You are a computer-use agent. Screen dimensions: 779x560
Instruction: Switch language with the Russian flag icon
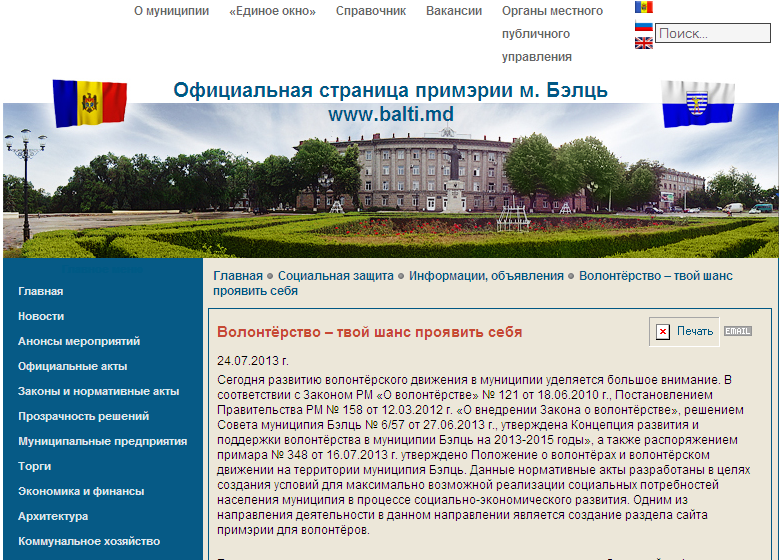click(643, 25)
